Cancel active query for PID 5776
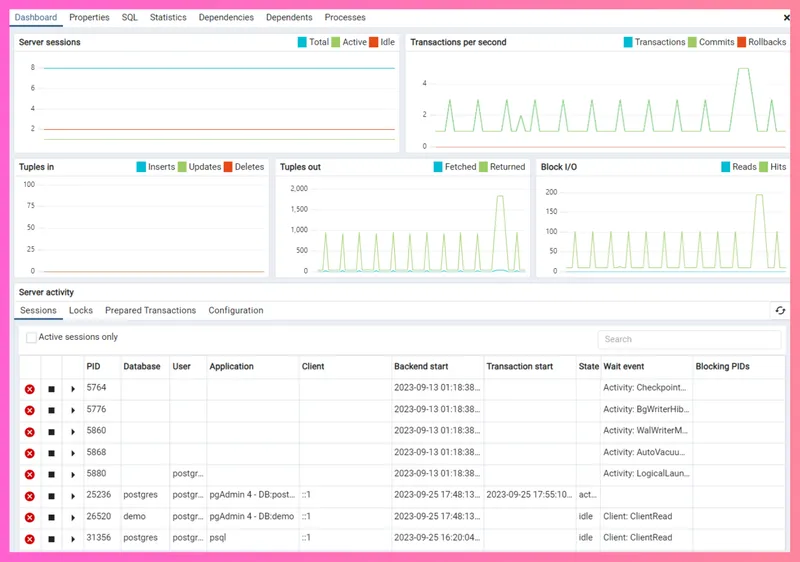 coord(52,411)
